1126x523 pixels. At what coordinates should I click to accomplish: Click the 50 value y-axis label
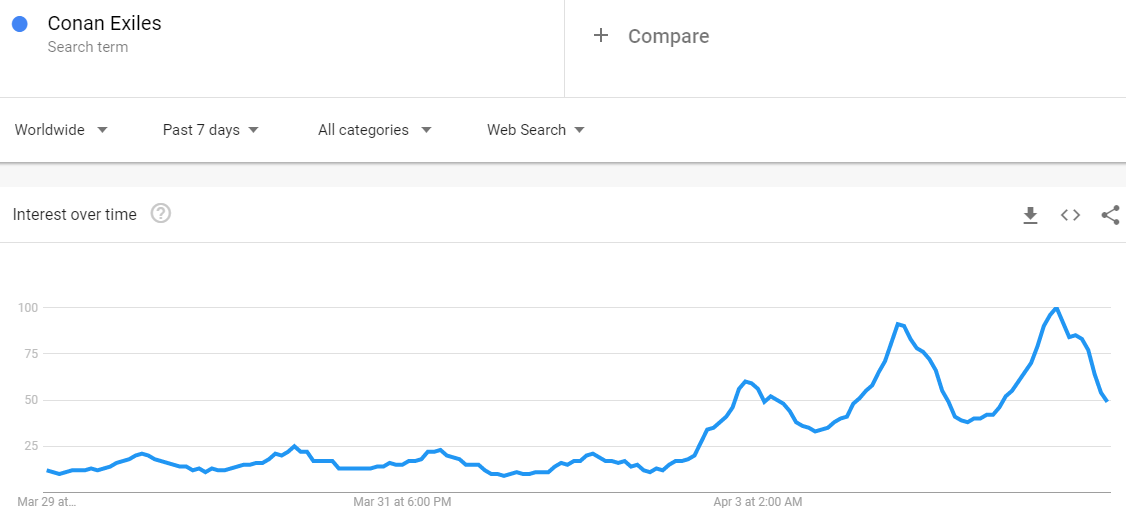click(32, 400)
